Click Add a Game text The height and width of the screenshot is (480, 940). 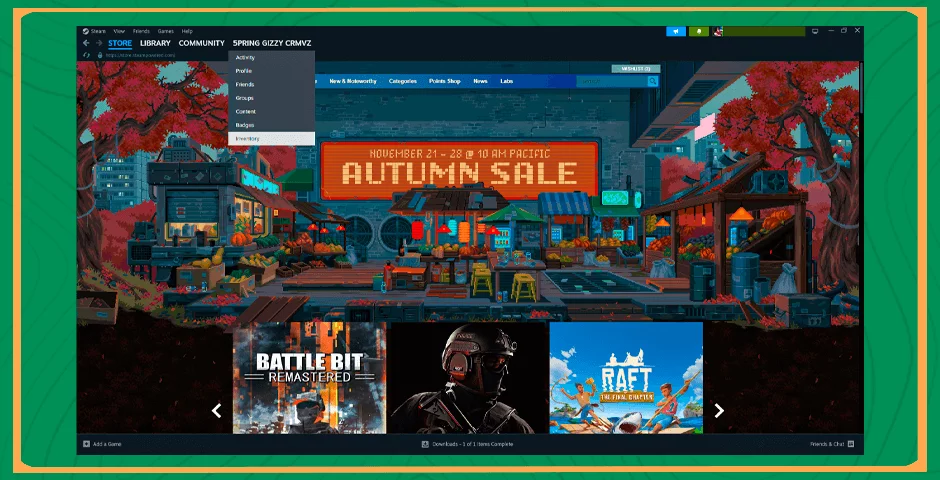pos(107,444)
